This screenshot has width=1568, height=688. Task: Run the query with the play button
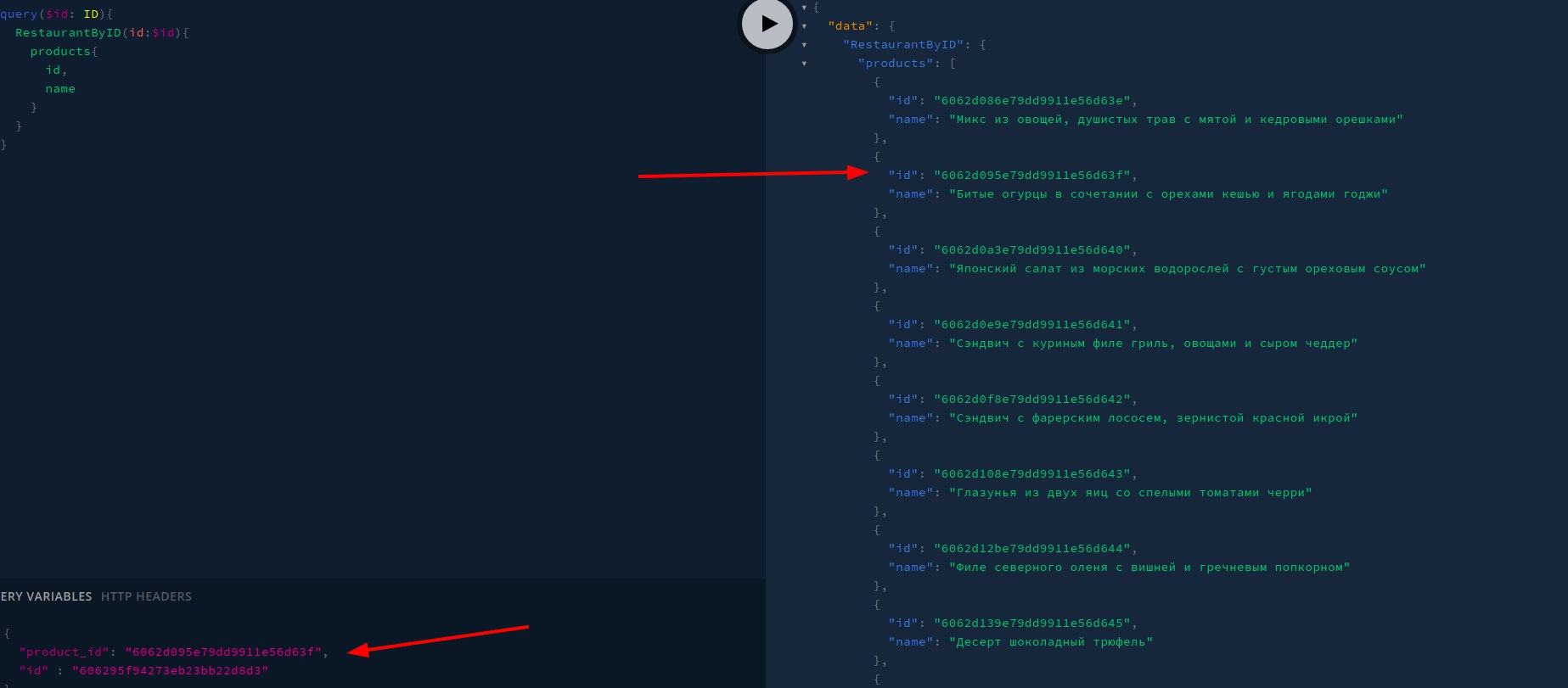pos(767,24)
